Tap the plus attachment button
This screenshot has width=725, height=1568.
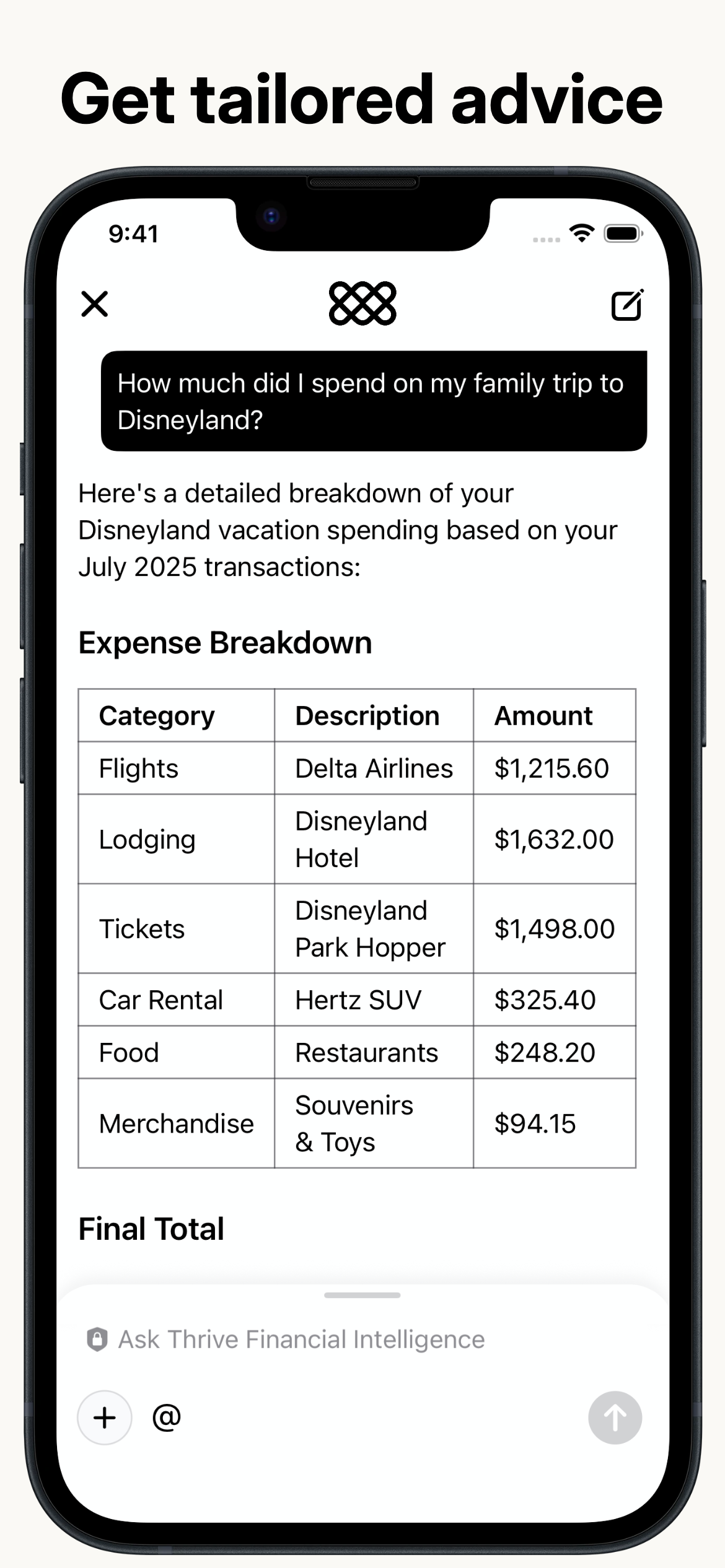tap(104, 1417)
